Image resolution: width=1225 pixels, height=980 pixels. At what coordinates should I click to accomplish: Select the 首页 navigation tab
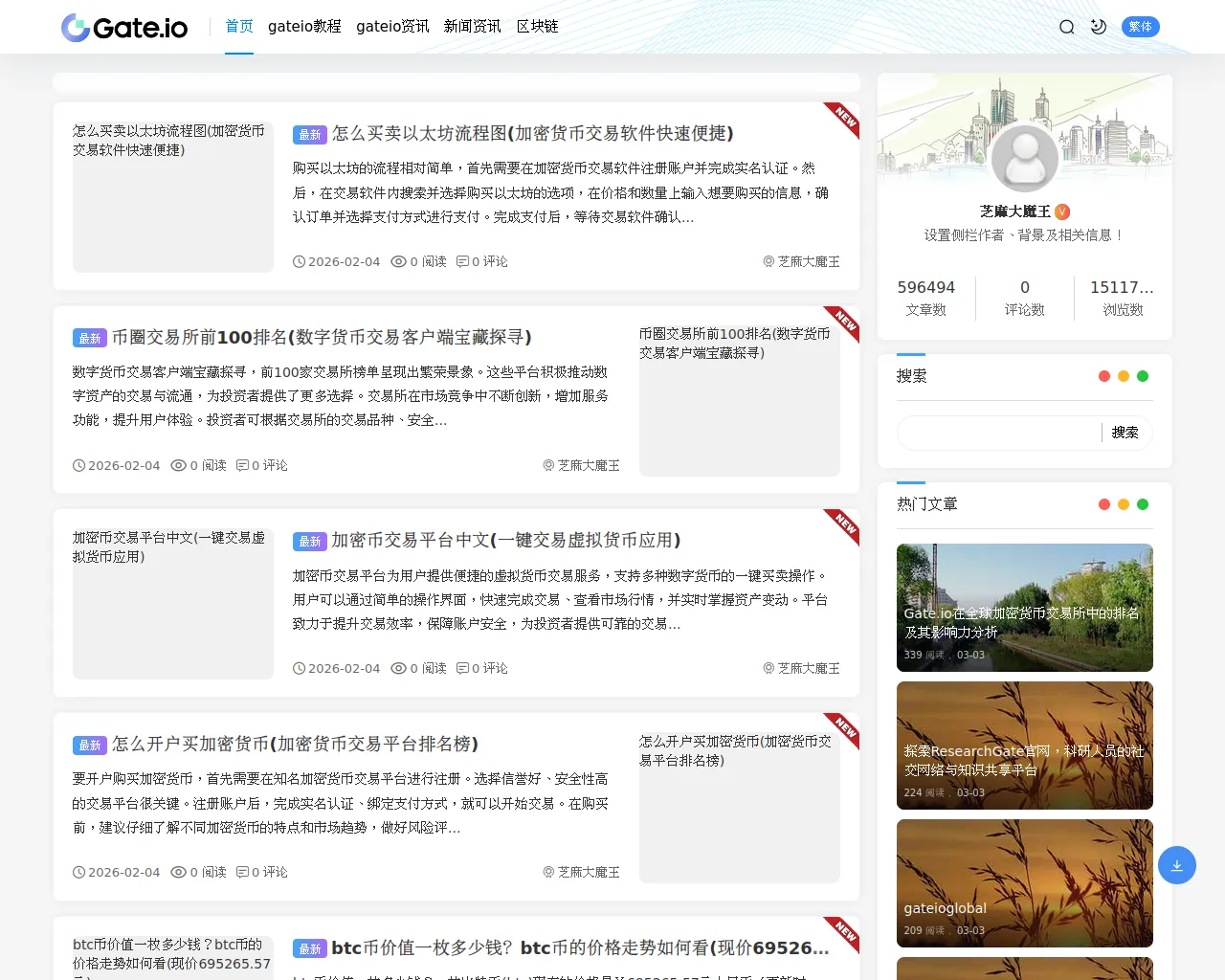(239, 27)
